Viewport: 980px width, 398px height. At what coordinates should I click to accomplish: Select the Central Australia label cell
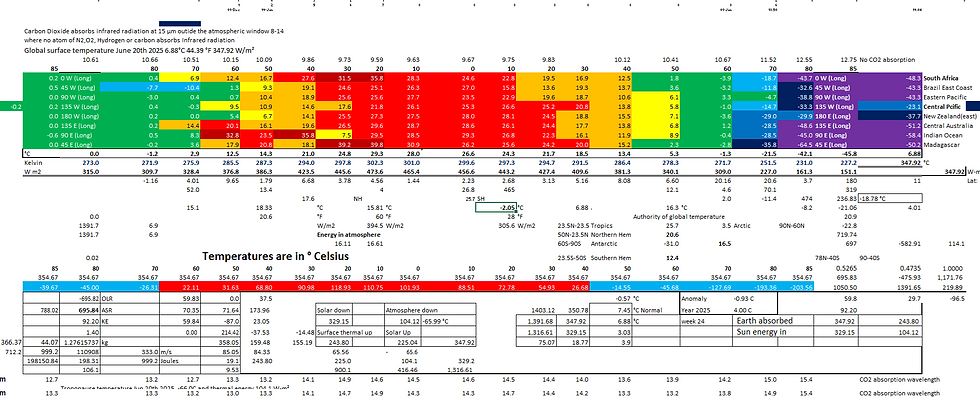point(947,126)
